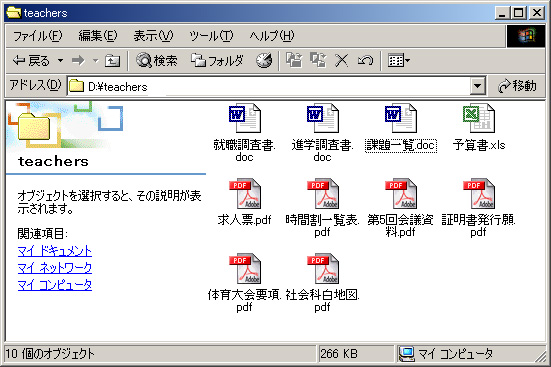Image resolution: width=551 pixels, height=367 pixels.
Task: Click the 266 KB status bar entry
Action: click(339, 354)
